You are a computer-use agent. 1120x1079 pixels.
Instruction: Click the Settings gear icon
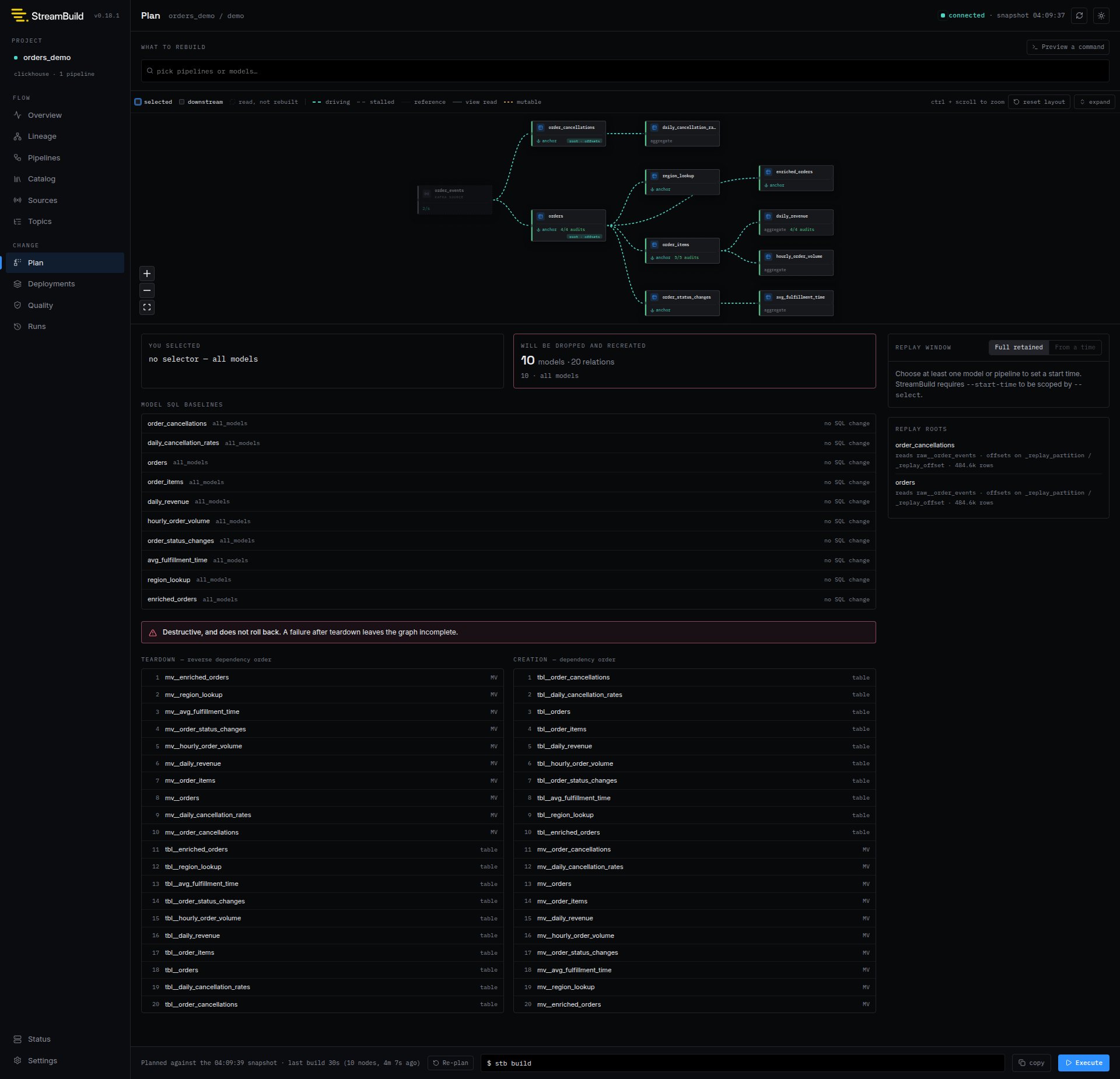[17, 1060]
